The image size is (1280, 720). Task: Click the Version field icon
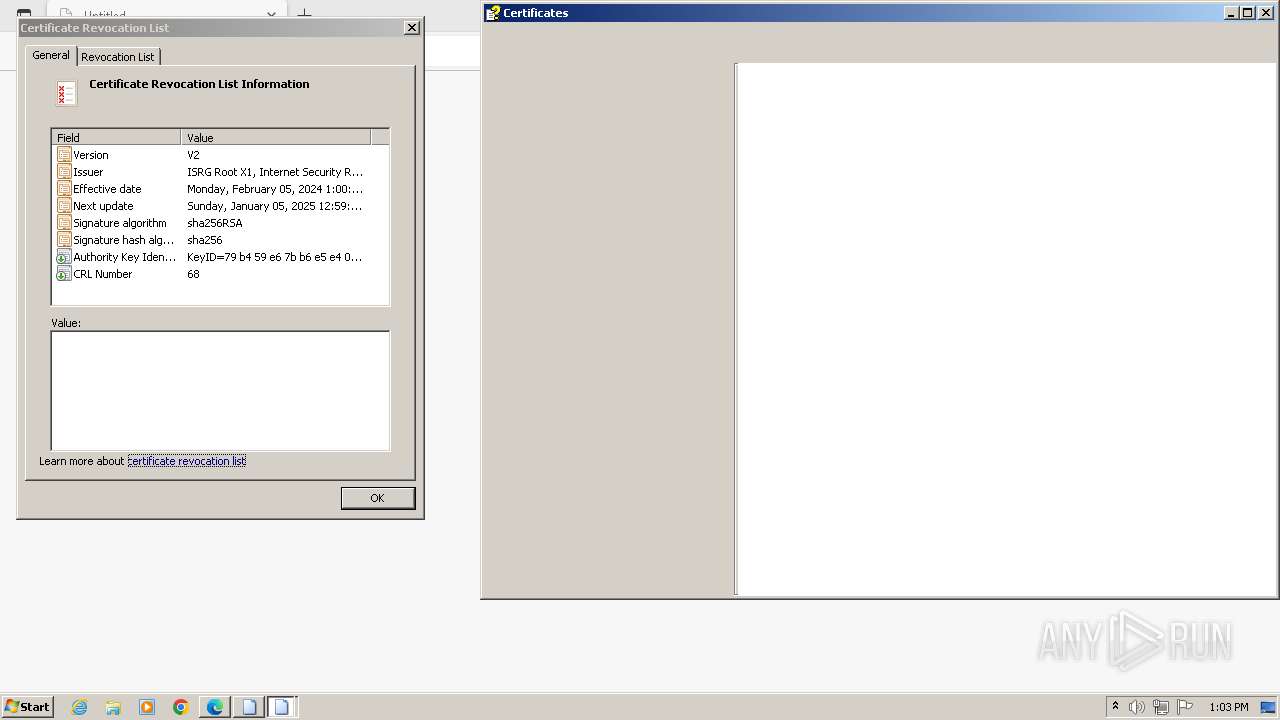pos(64,155)
